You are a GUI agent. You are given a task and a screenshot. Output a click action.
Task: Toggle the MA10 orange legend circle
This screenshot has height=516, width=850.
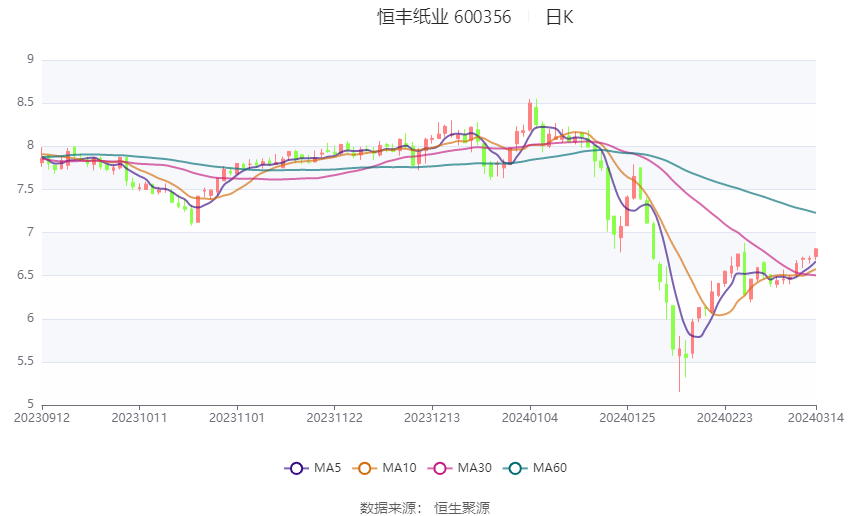tap(364, 468)
